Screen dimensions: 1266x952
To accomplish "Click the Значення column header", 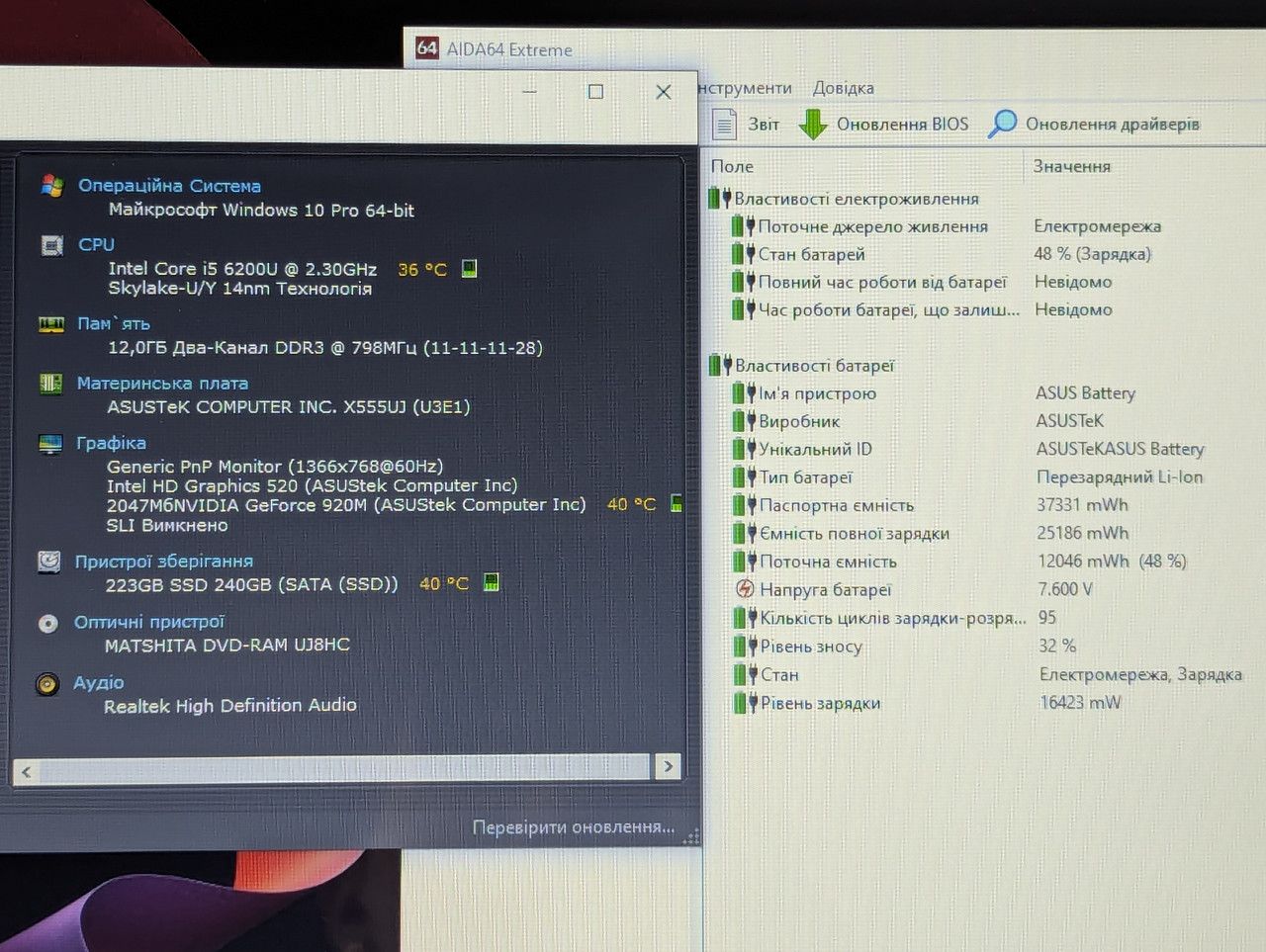I will 1072,166.
